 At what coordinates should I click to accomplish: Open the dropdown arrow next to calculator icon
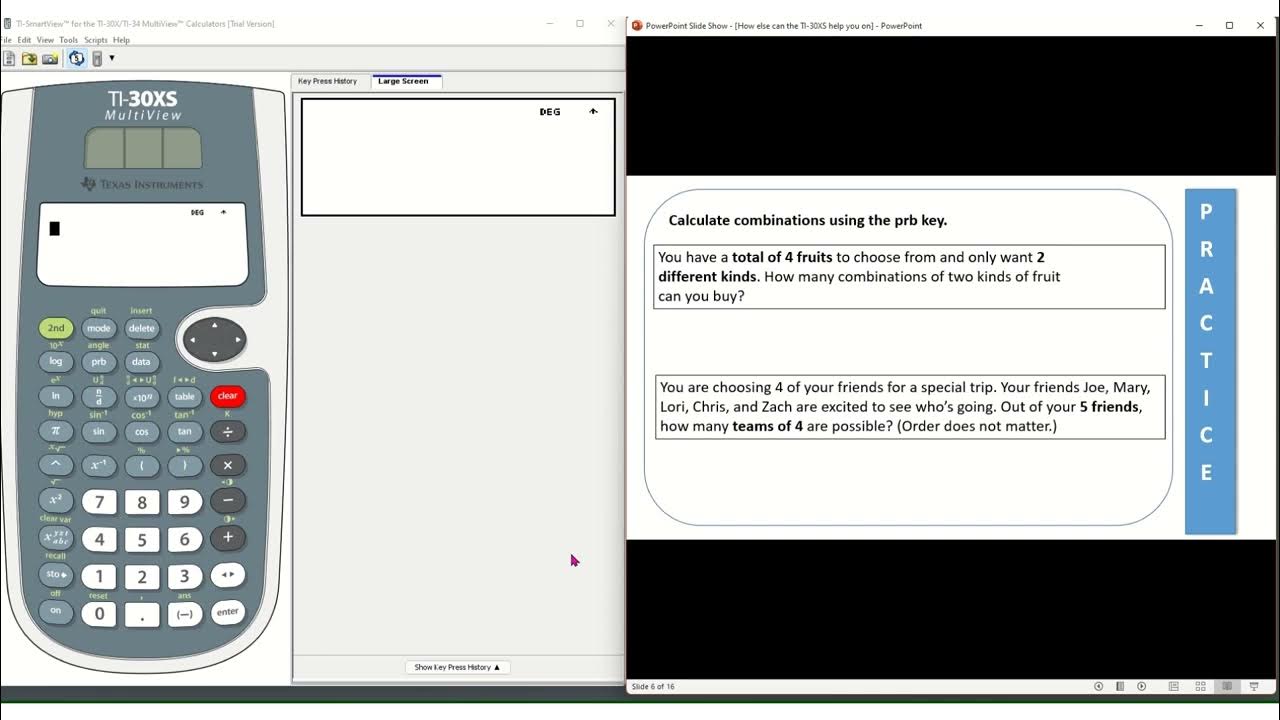pyautogui.click(x=112, y=58)
